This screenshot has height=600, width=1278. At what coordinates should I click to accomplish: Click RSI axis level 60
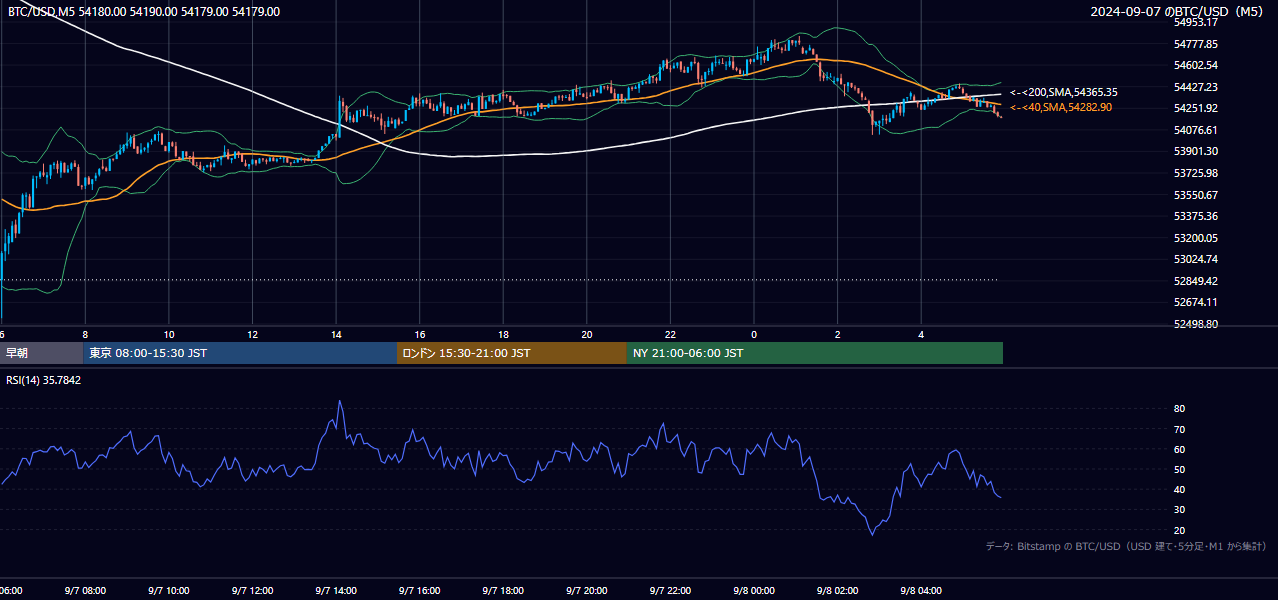[1180, 449]
